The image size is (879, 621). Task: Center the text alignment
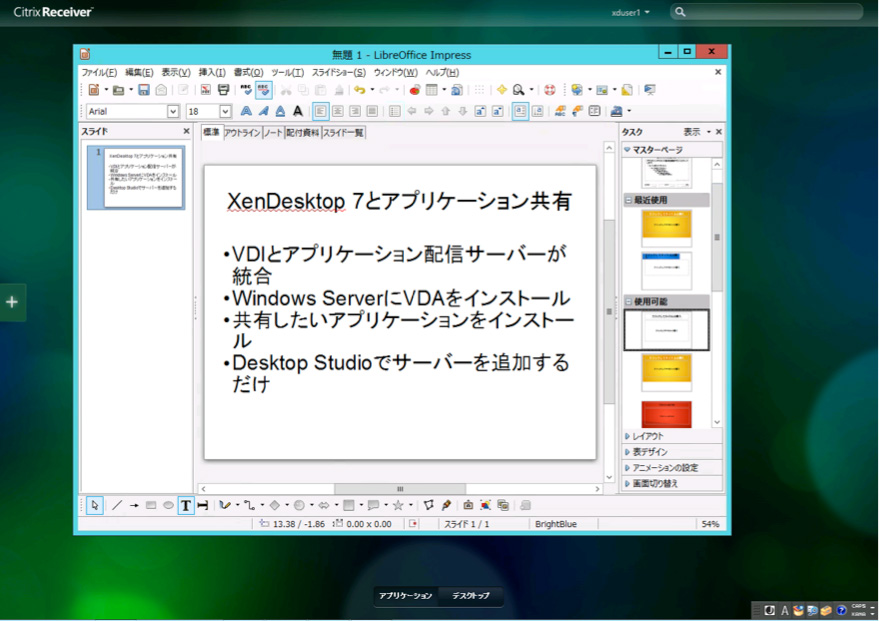[x=338, y=111]
